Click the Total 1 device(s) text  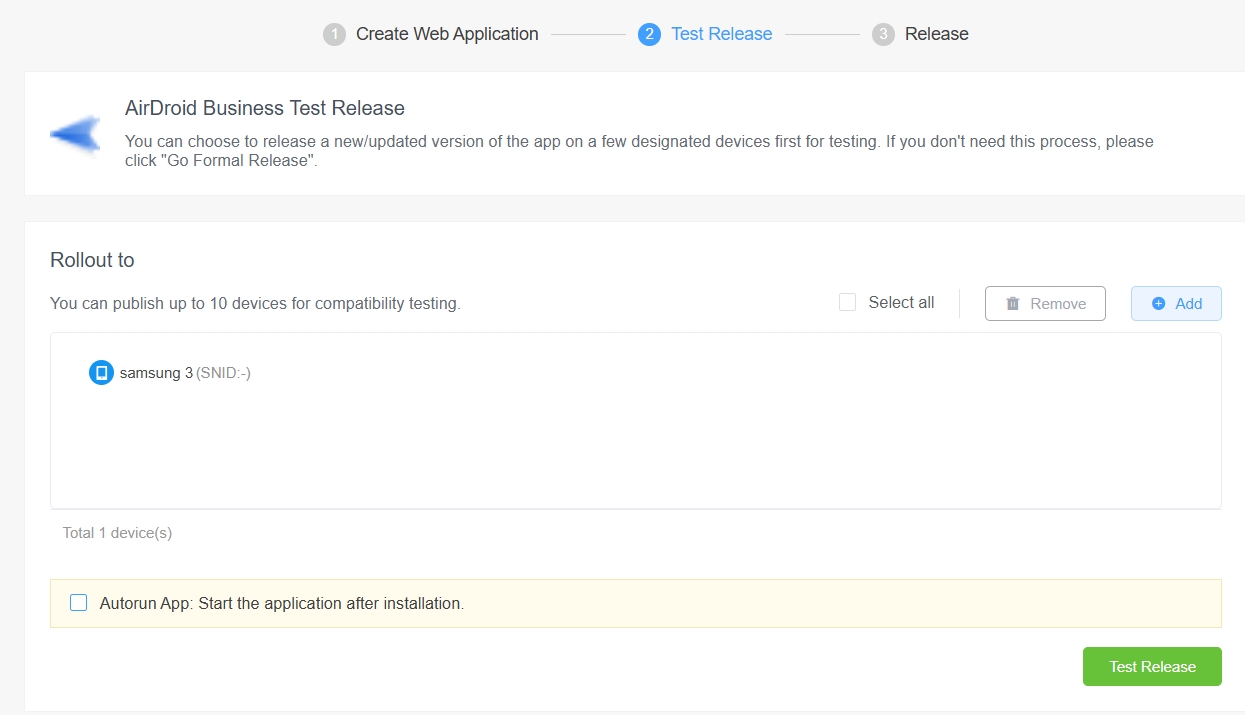117,533
